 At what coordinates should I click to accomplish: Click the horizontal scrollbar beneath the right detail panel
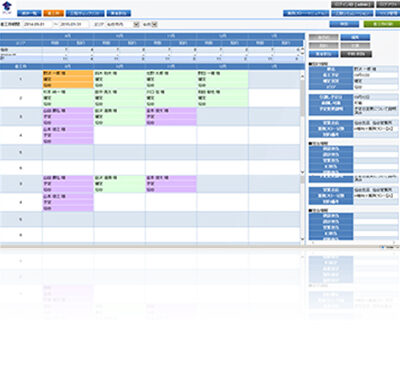pyautogui.click(x=353, y=243)
